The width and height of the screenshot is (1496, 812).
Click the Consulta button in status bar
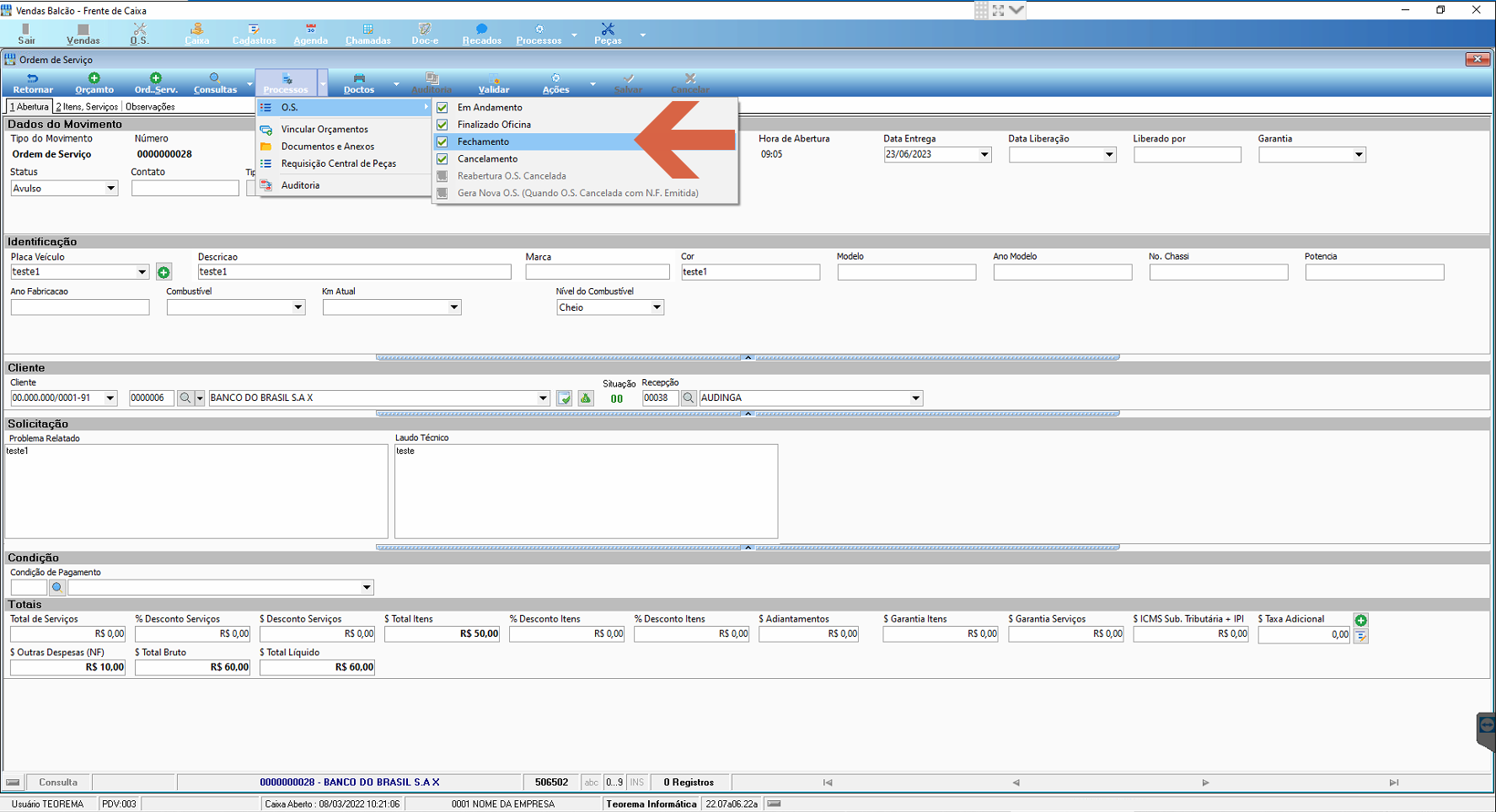click(x=58, y=783)
